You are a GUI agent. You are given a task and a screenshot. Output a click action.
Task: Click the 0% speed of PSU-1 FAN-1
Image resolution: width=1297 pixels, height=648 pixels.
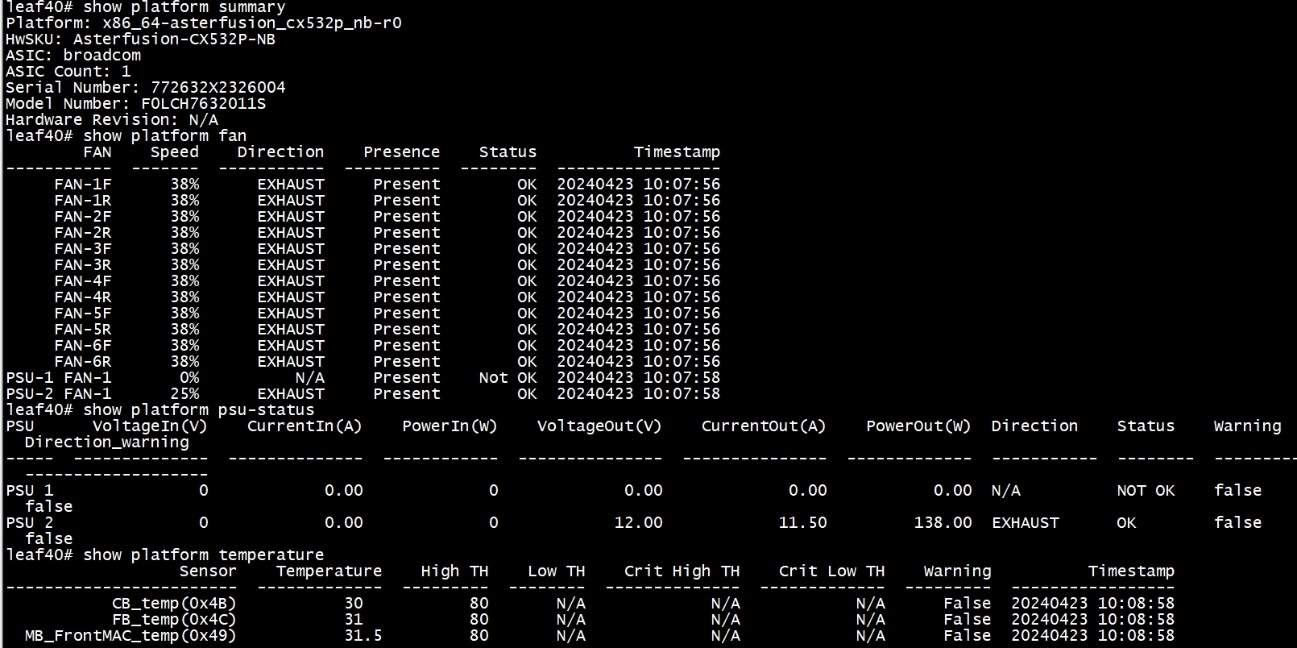[190, 378]
